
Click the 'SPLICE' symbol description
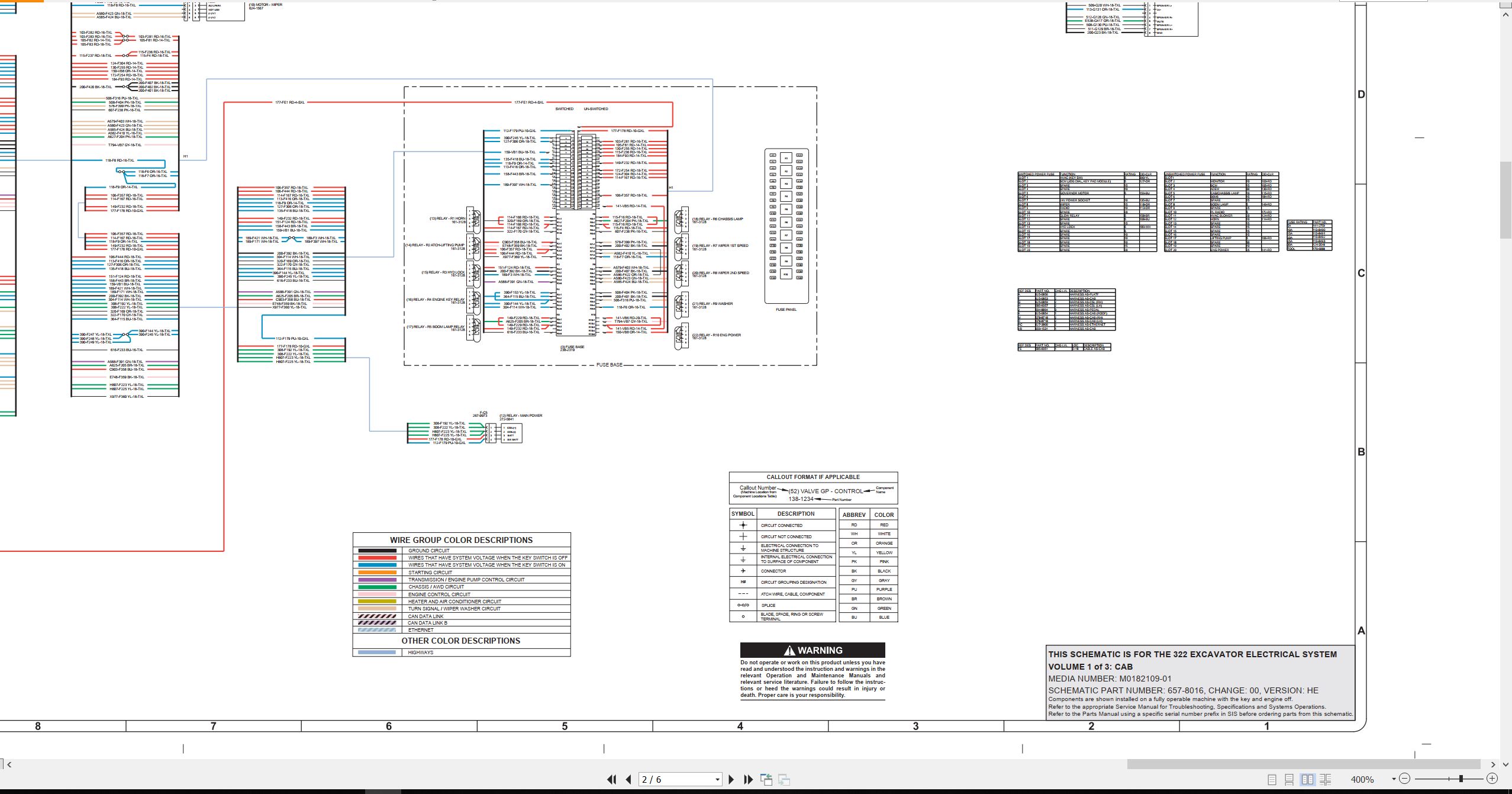(768, 606)
